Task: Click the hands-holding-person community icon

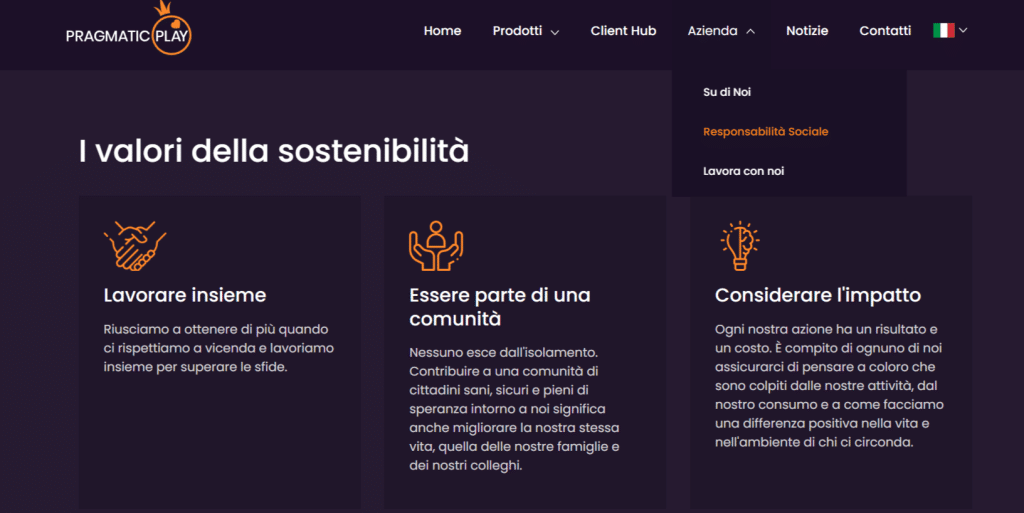Action: point(436,246)
